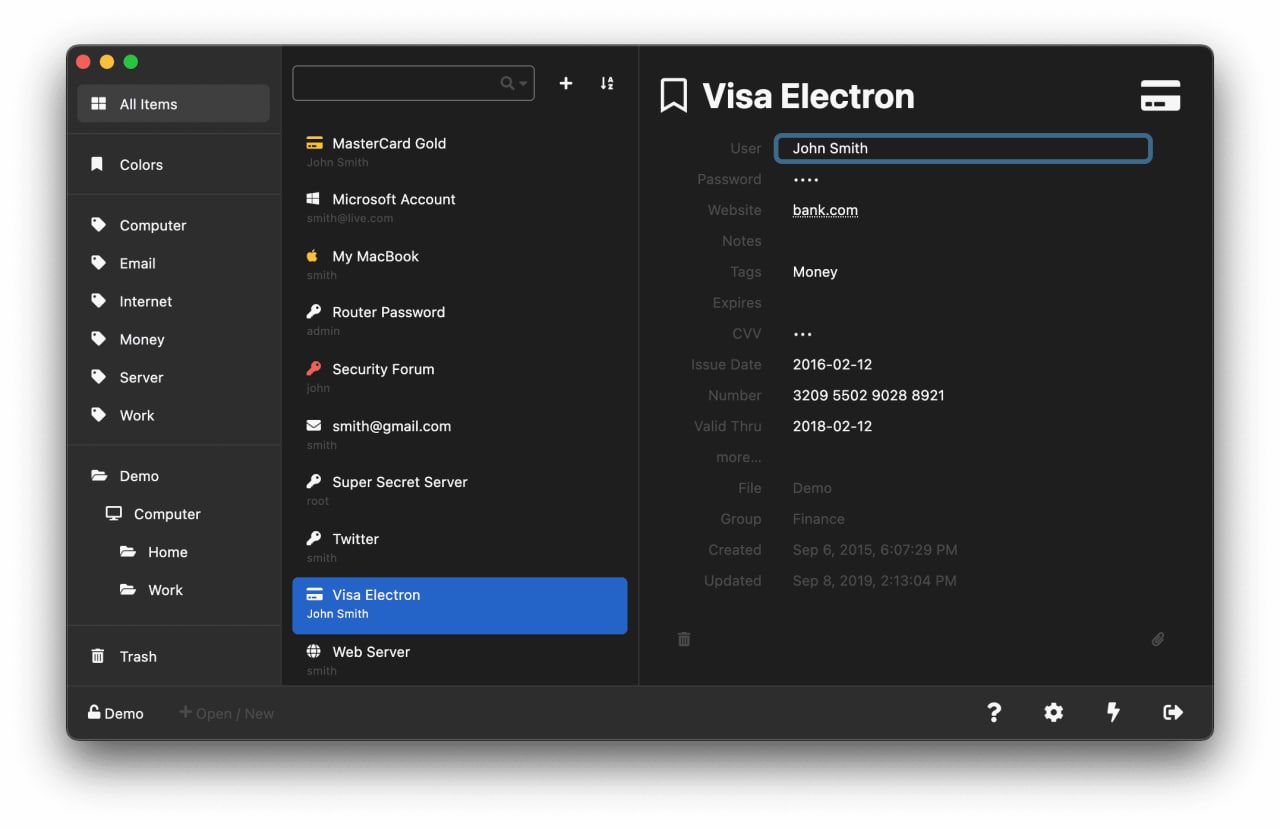Viewport: 1280px width, 828px height.
Task: Open the Colors filter
Action: tap(141, 165)
